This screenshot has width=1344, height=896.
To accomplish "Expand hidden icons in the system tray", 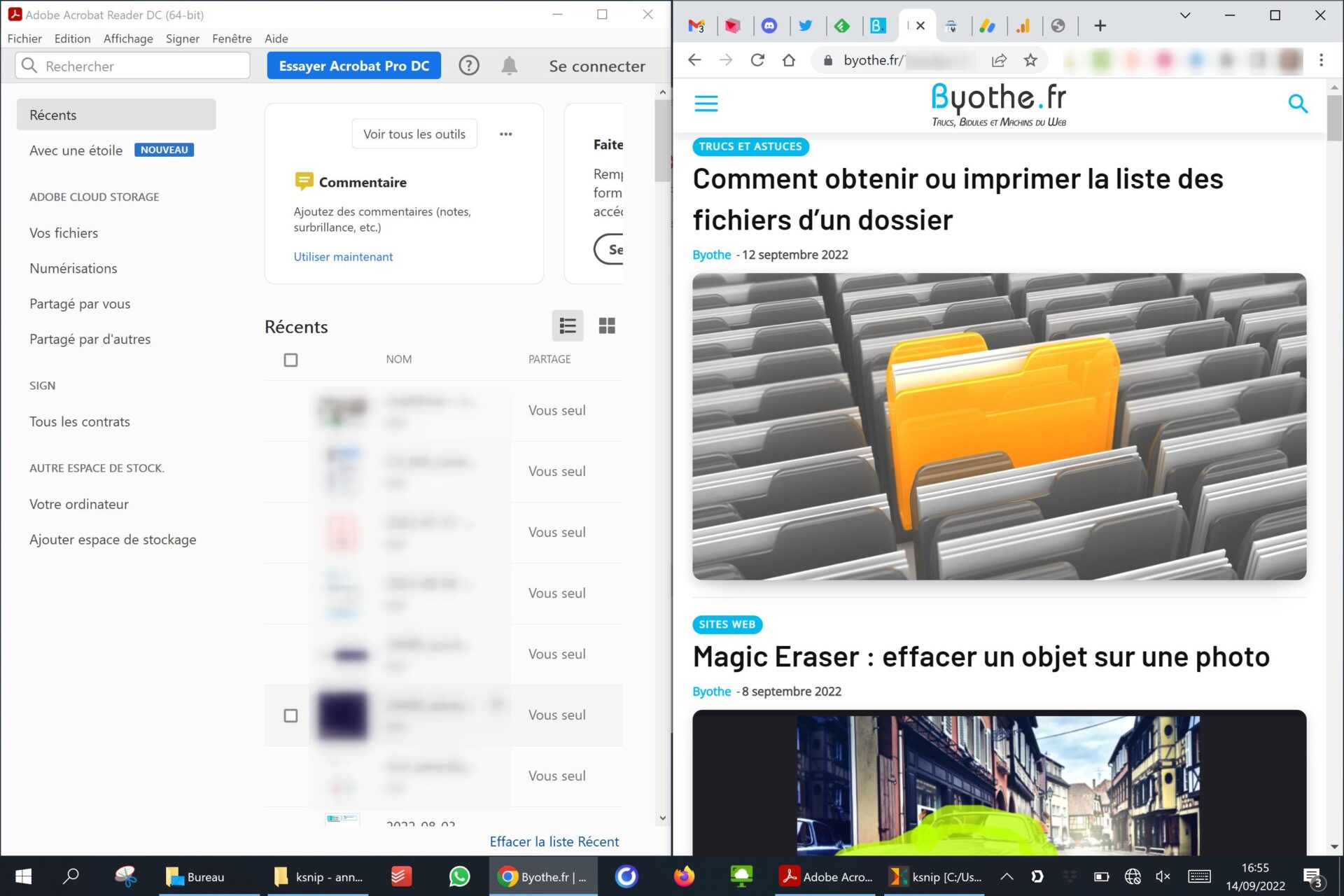I will [x=1006, y=876].
